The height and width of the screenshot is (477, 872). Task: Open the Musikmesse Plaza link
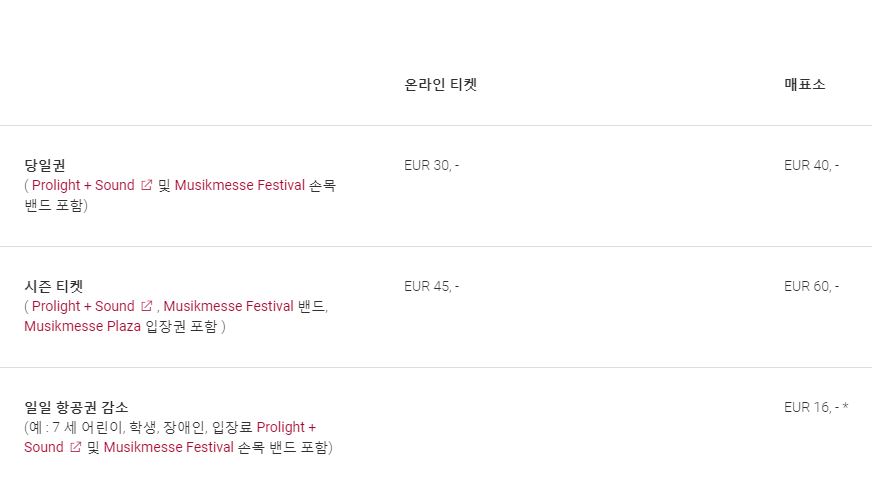82,326
